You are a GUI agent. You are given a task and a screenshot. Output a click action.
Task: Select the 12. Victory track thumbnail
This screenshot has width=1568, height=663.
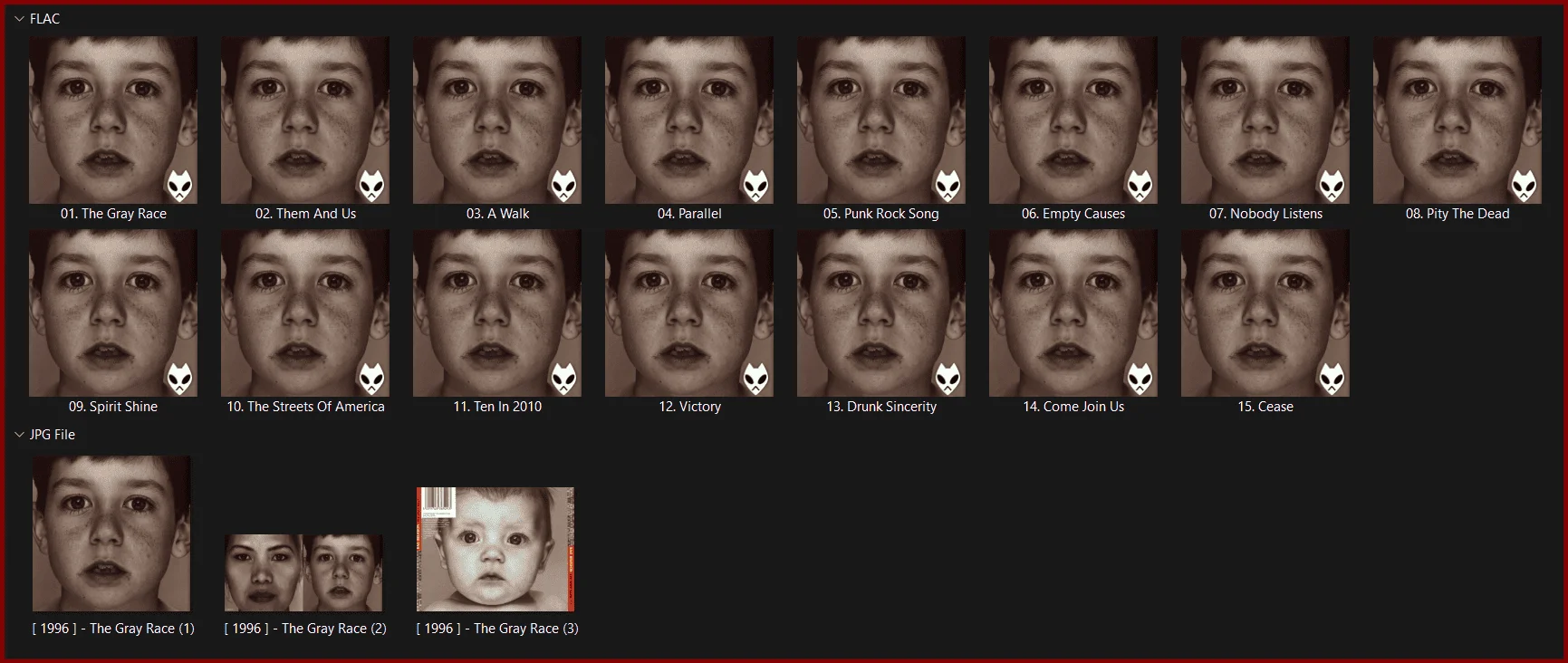(x=689, y=312)
